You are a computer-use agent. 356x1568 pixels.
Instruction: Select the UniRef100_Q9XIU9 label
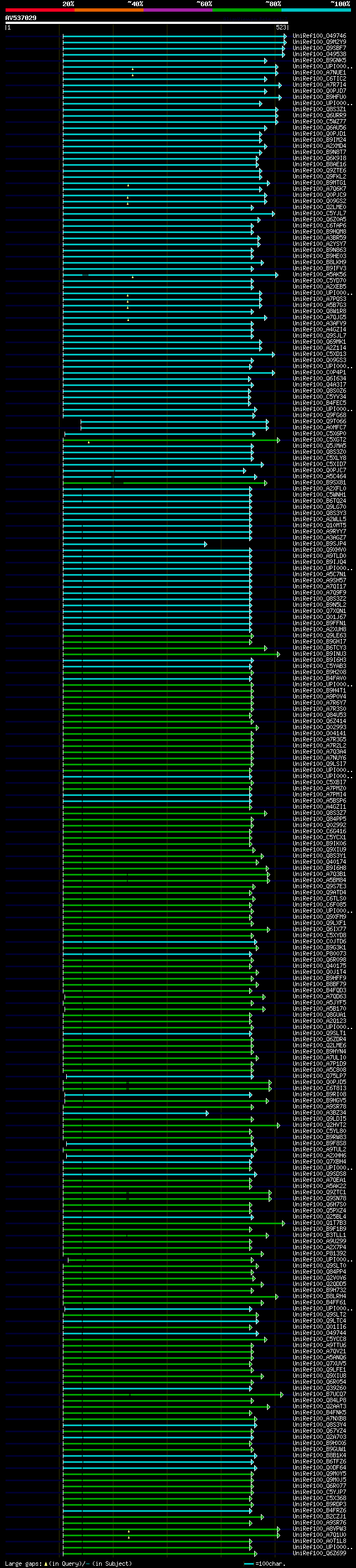tap(319, 849)
